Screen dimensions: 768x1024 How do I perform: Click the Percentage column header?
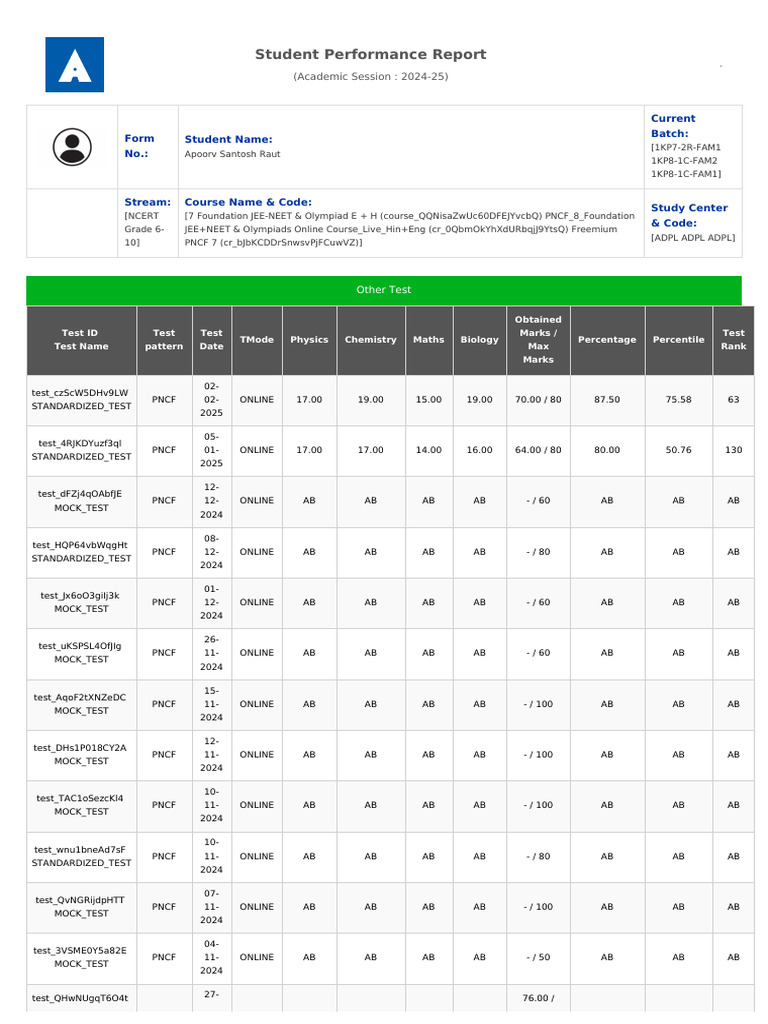pos(607,340)
